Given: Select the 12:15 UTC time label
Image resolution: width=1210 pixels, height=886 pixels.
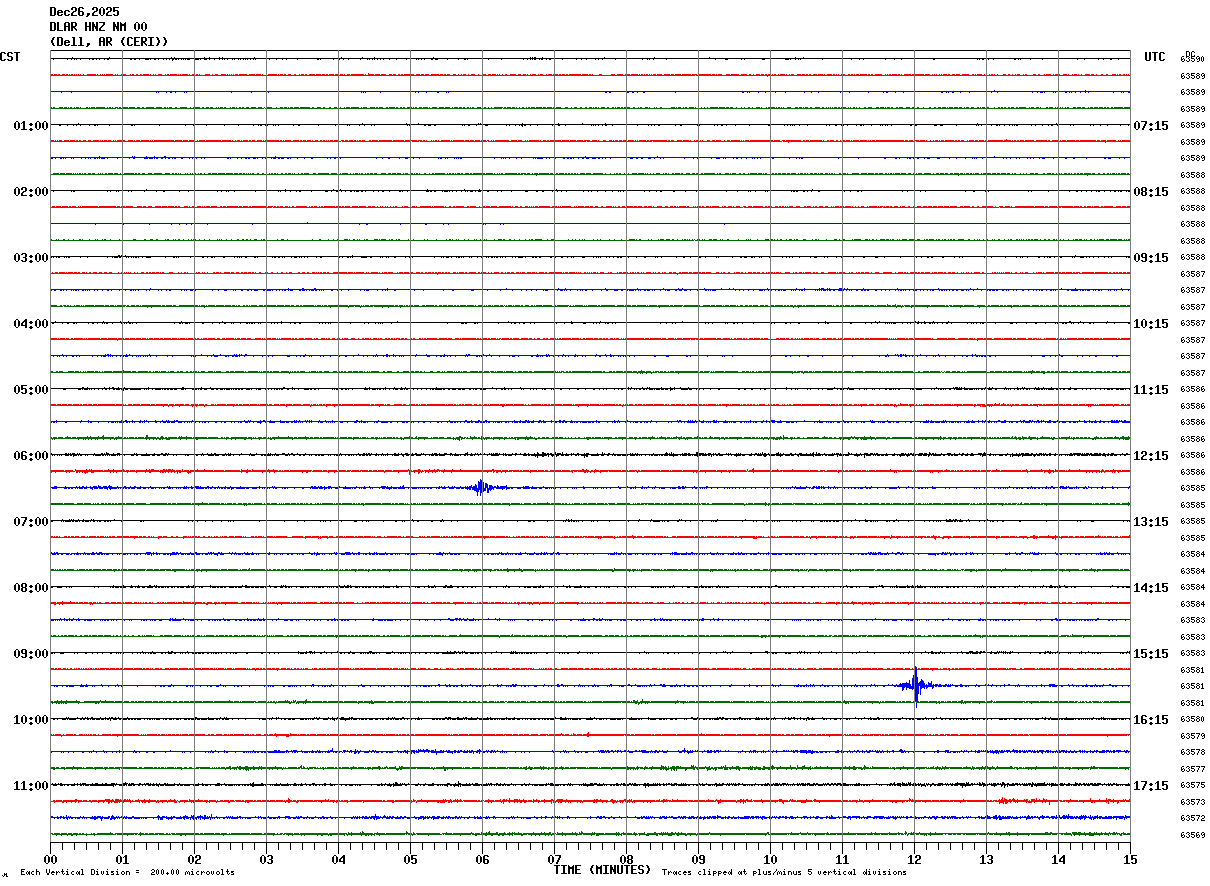Looking at the screenshot, I should (x=1150, y=456).
